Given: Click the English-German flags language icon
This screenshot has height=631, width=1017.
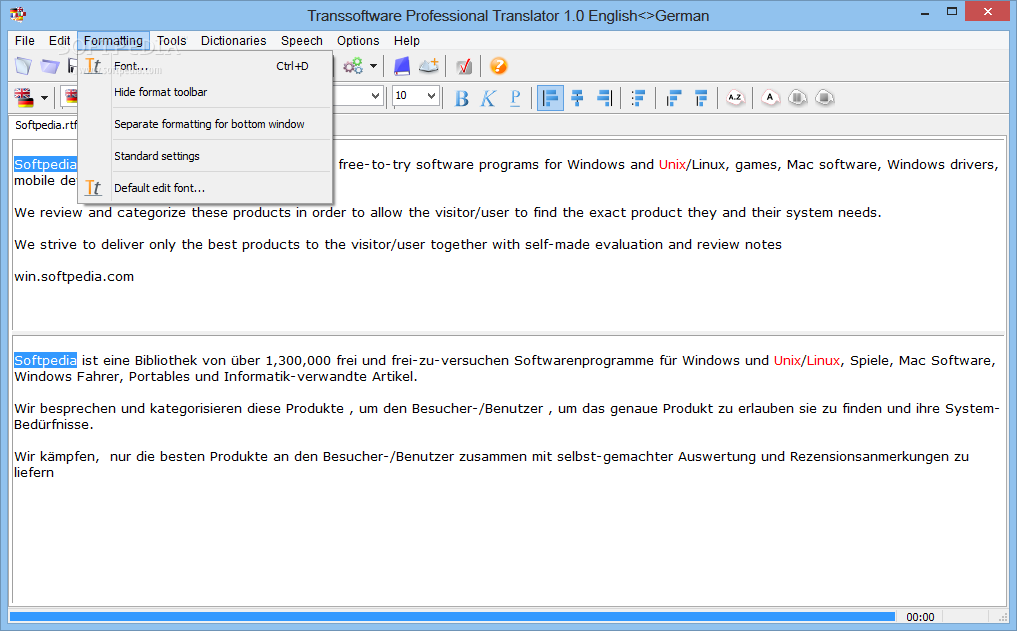Looking at the screenshot, I should (x=24, y=98).
